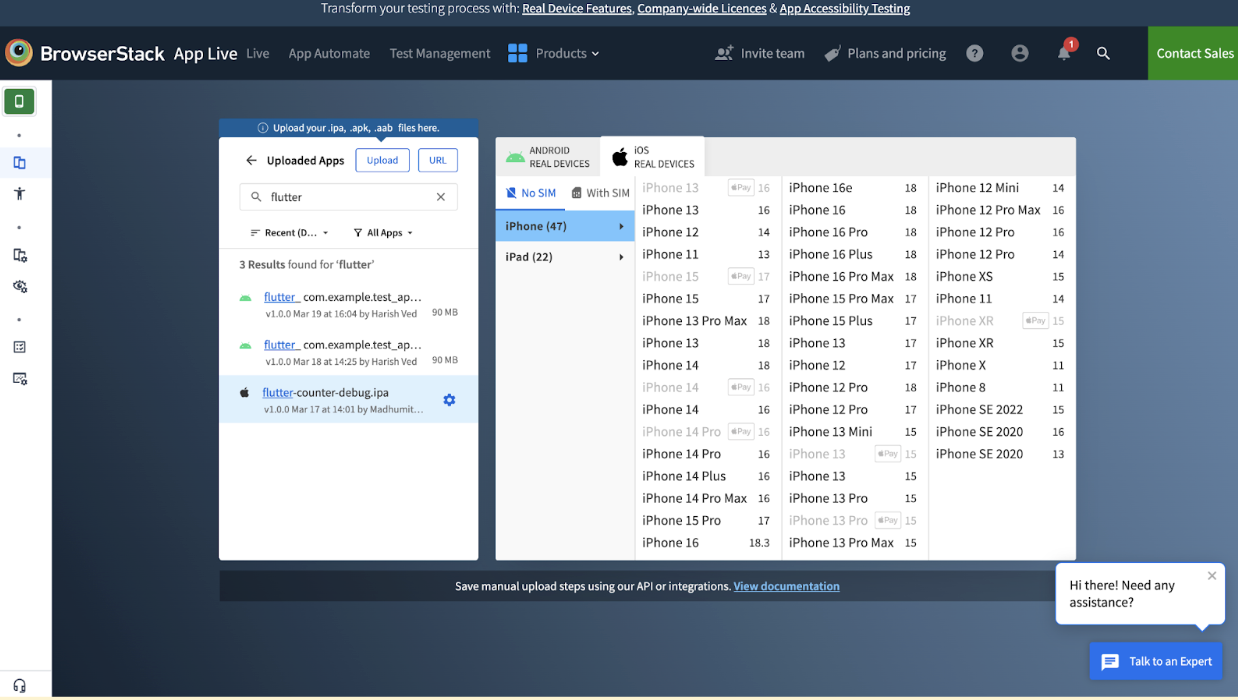Viewport: 1238px width, 700px height.
Task: Open the All Apps filter dropdown
Action: 383,233
